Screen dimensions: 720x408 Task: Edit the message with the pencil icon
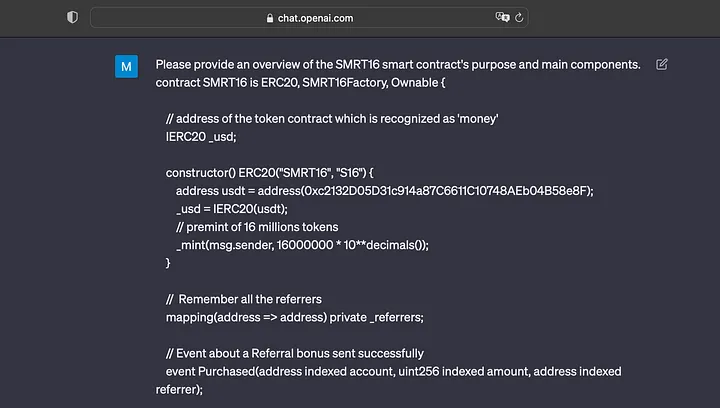(x=661, y=65)
